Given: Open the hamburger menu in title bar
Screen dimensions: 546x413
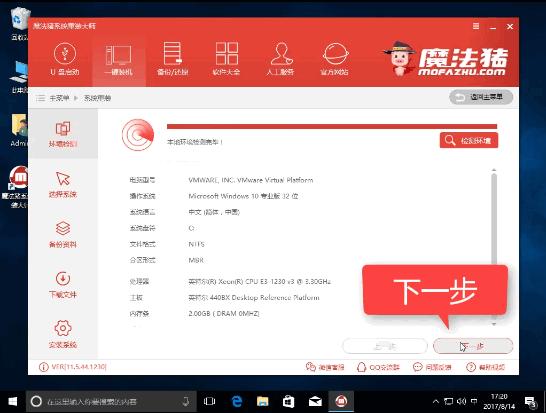Looking at the screenshot, I should [476, 26].
